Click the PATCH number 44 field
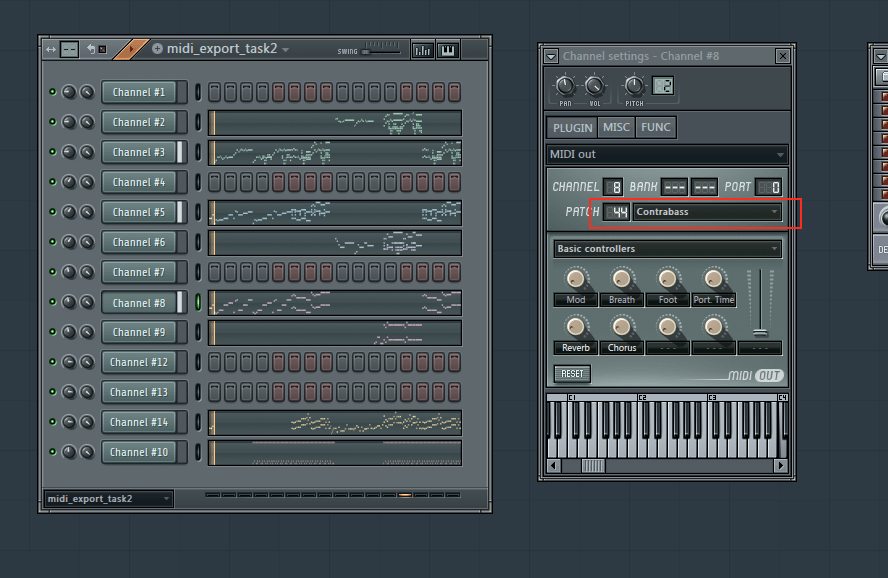 point(616,212)
